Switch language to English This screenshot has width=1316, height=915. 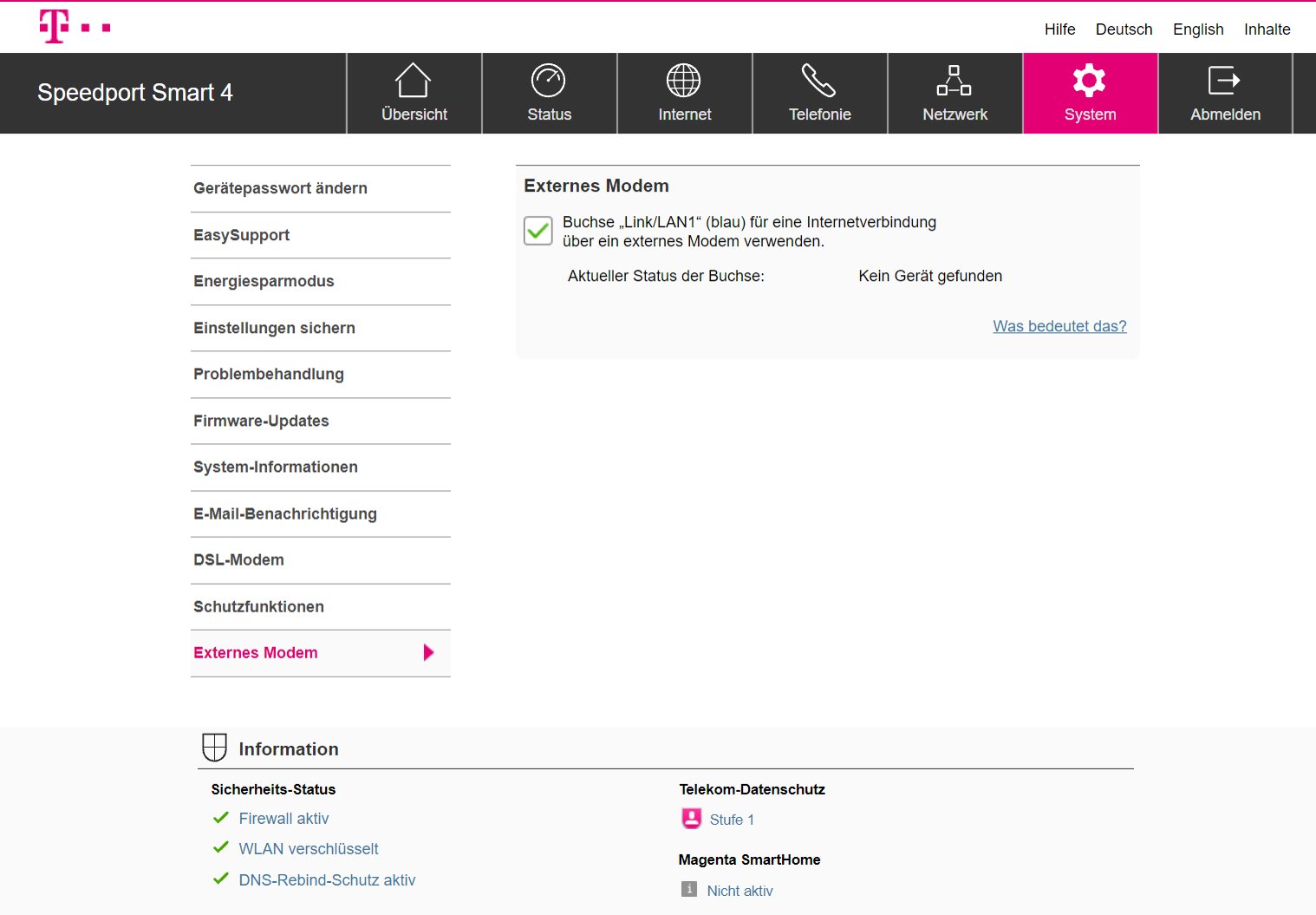1198,29
